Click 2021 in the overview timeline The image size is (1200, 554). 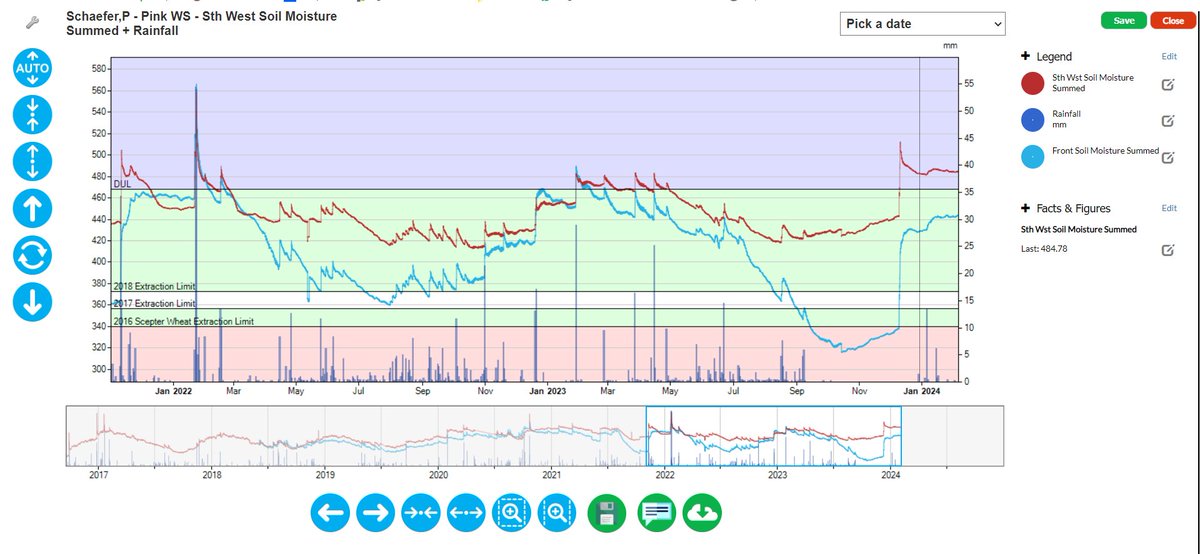pos(550,475)
